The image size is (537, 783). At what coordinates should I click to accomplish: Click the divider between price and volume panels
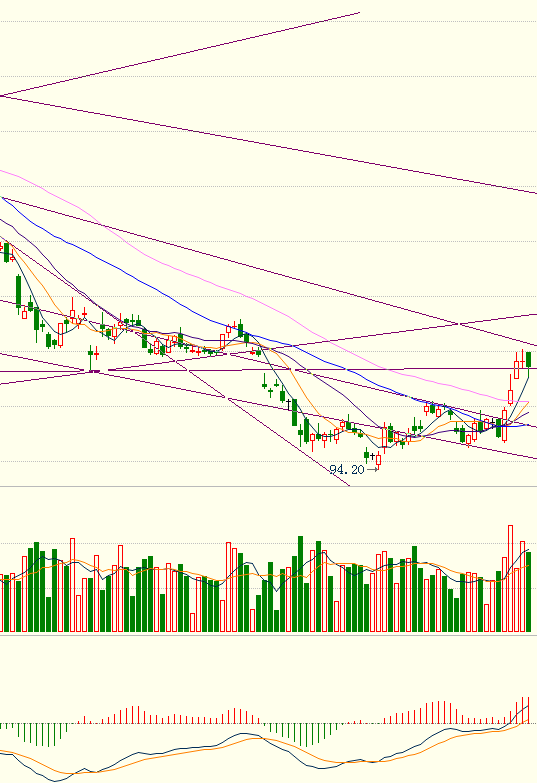point(268,486)
